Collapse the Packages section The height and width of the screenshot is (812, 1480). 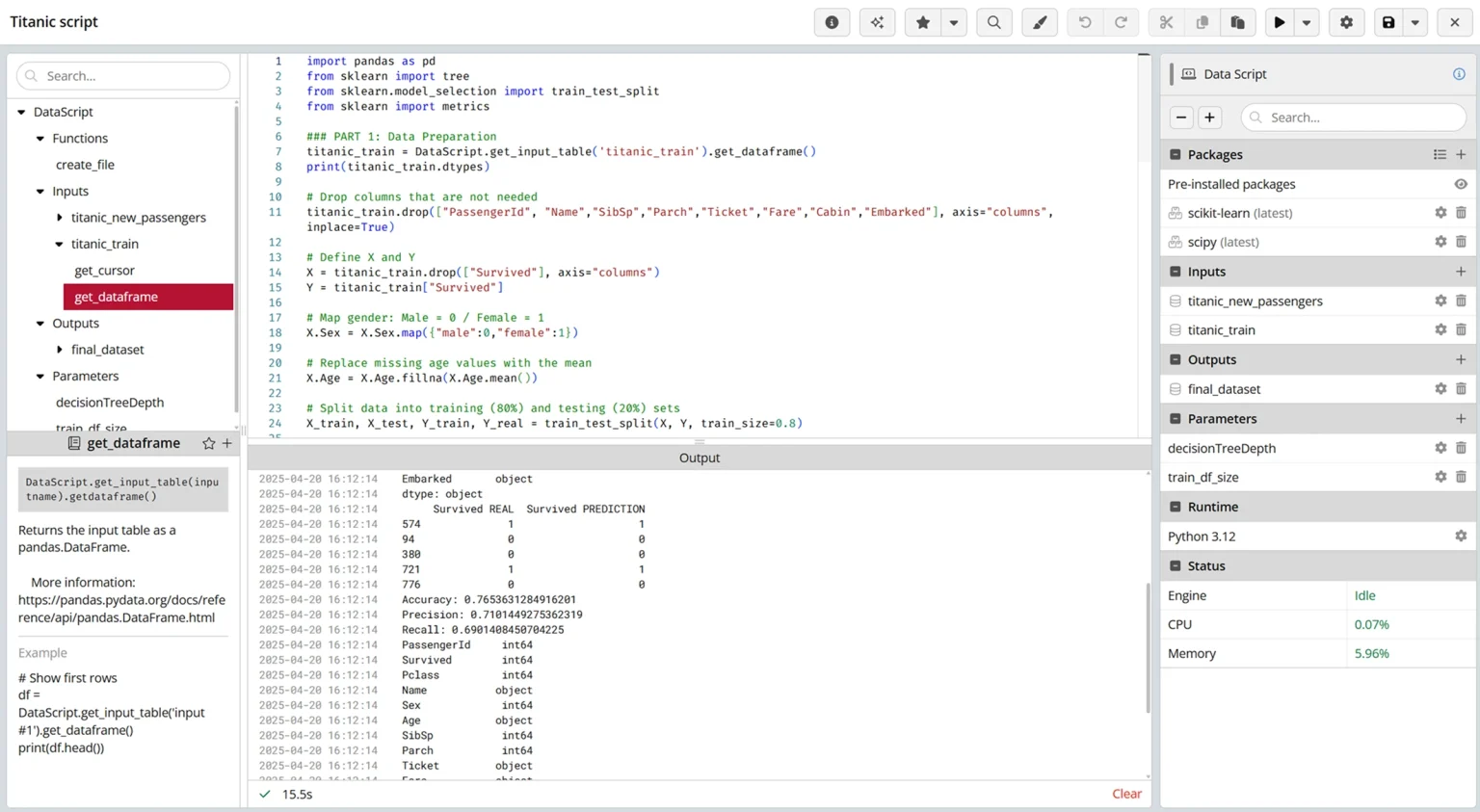1175,154
